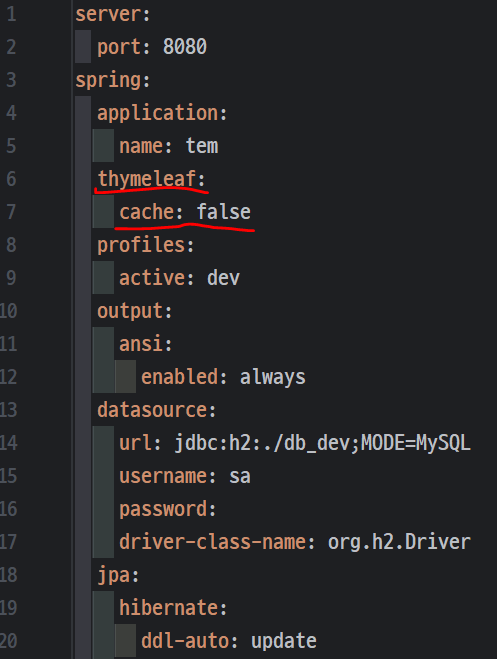Click the username value sa
The image size is (497, 659).
point(240,477)
